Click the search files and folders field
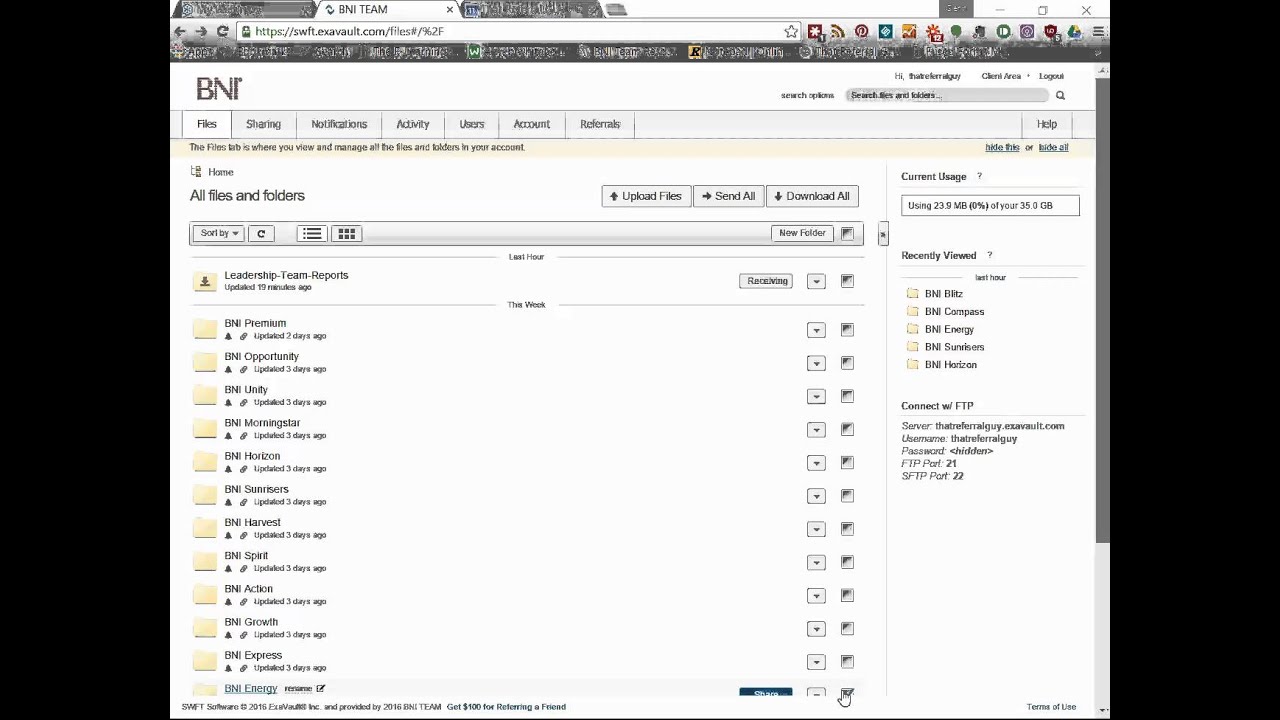1280x720 pixels. pos(947,96)
